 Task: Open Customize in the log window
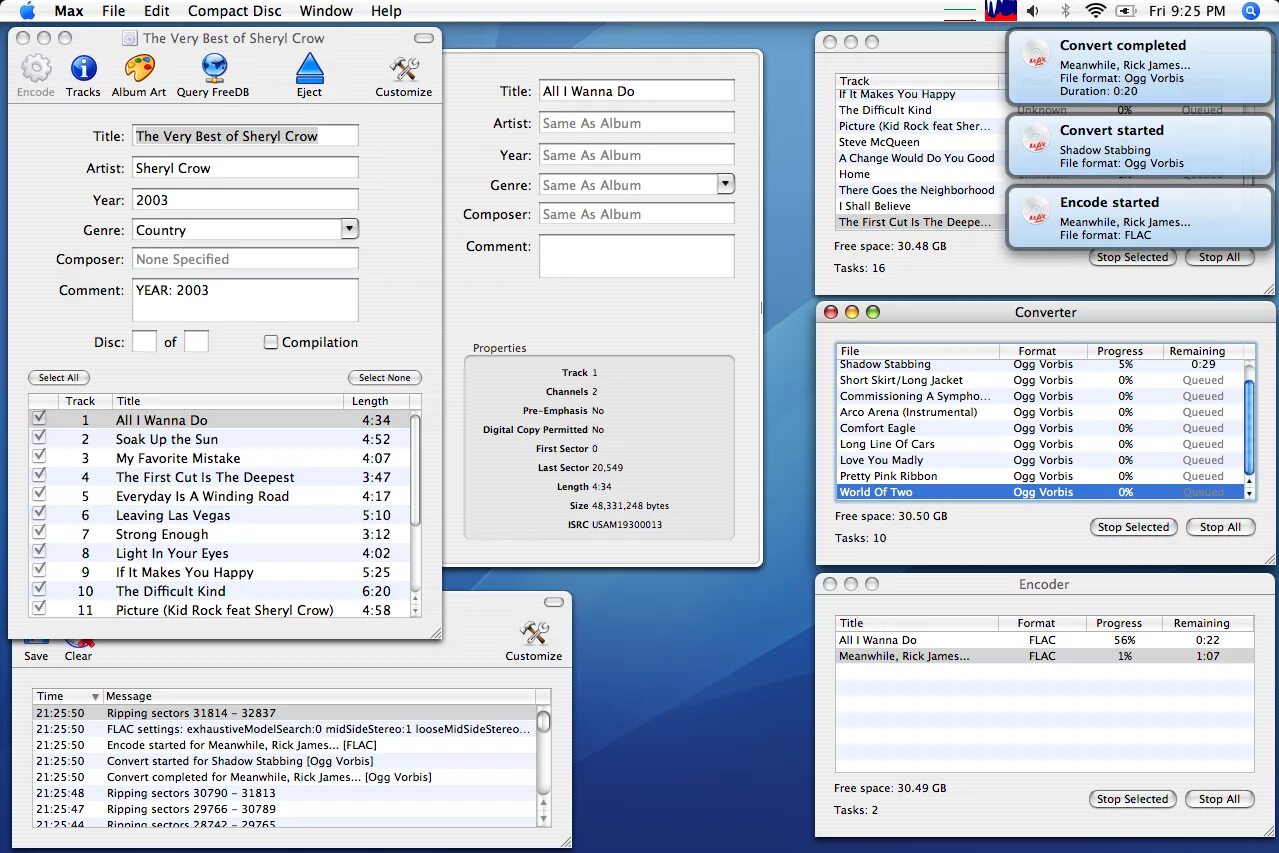[x=534, y=633]
